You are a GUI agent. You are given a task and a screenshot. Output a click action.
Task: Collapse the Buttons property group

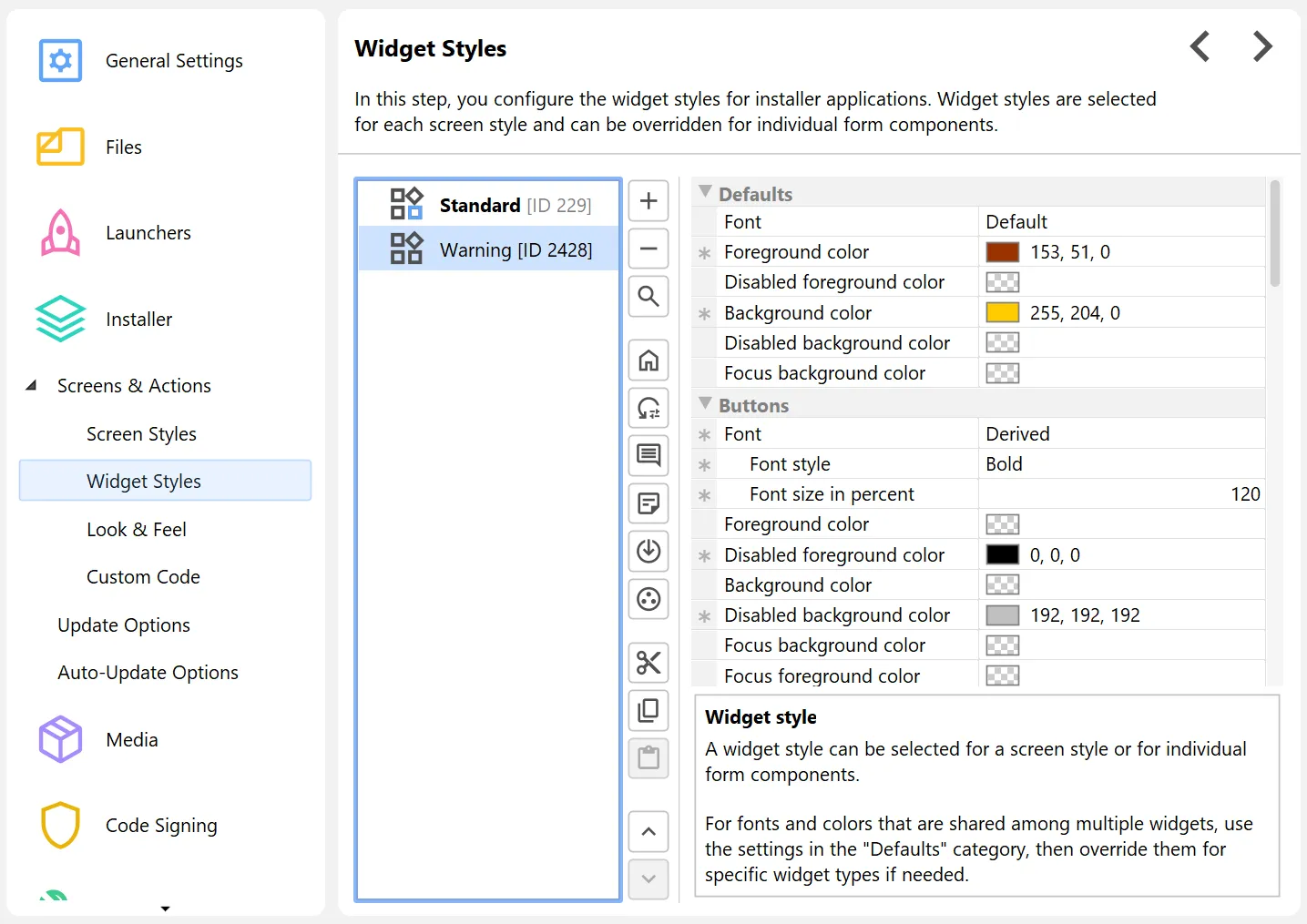[705, 403]
